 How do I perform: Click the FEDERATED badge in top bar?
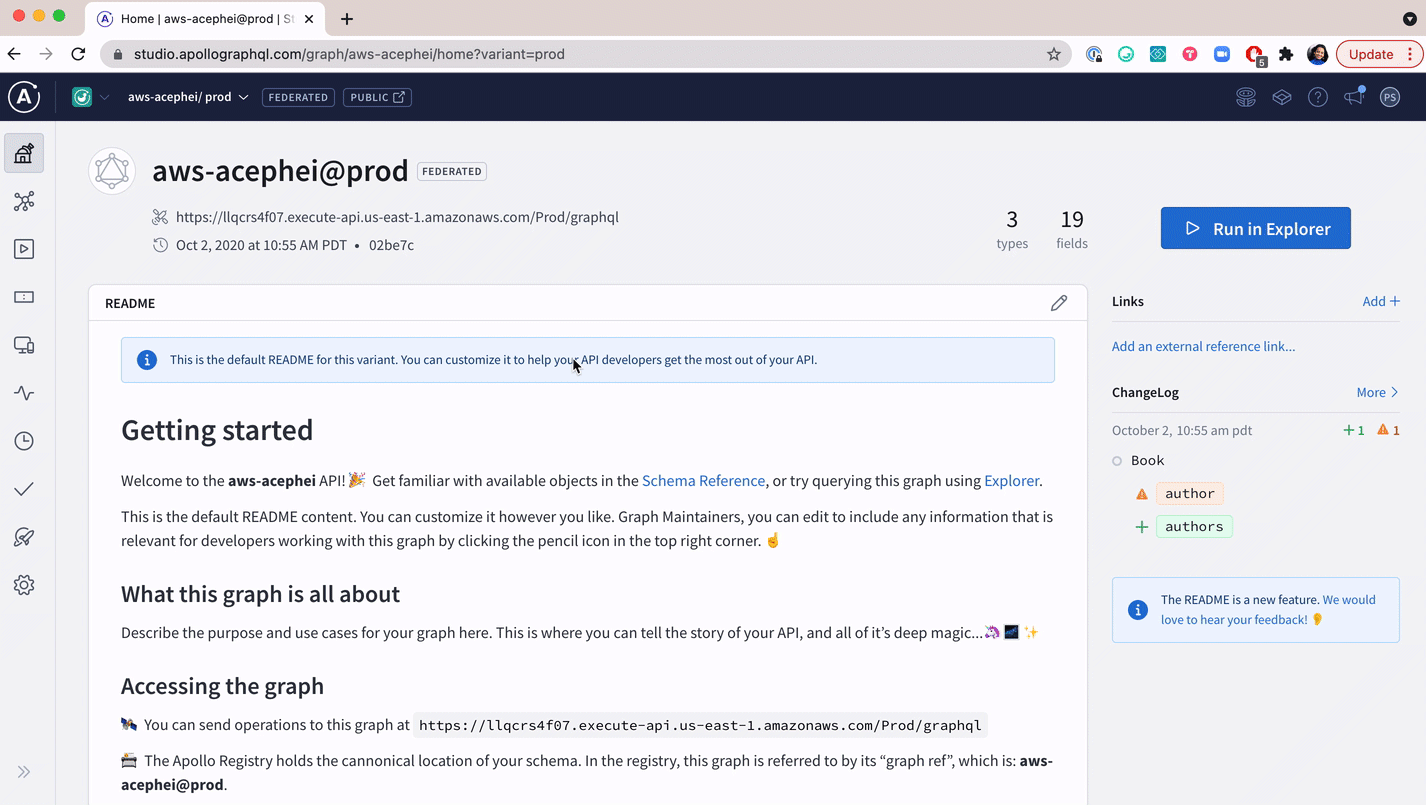pos(298,97)
